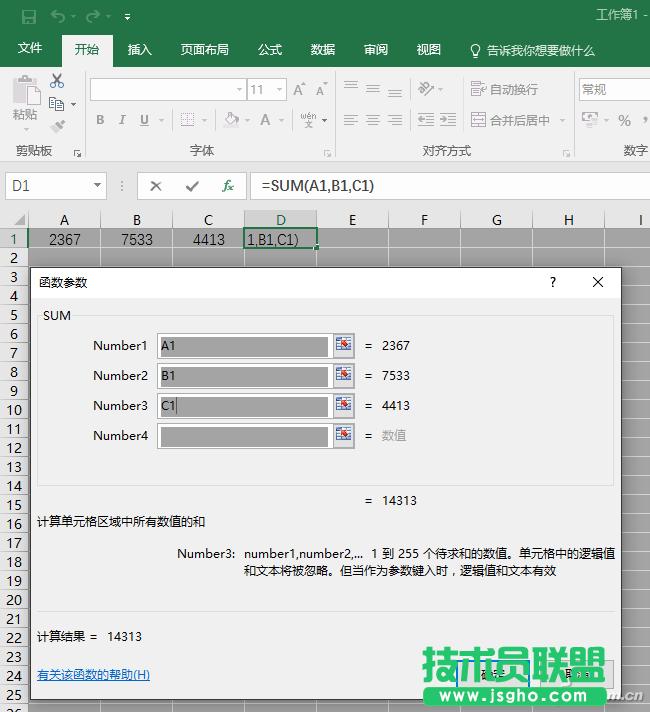Click the Number2 range selector icon
The width and height of the screenshot is (650, 712).
click(344, 376)
